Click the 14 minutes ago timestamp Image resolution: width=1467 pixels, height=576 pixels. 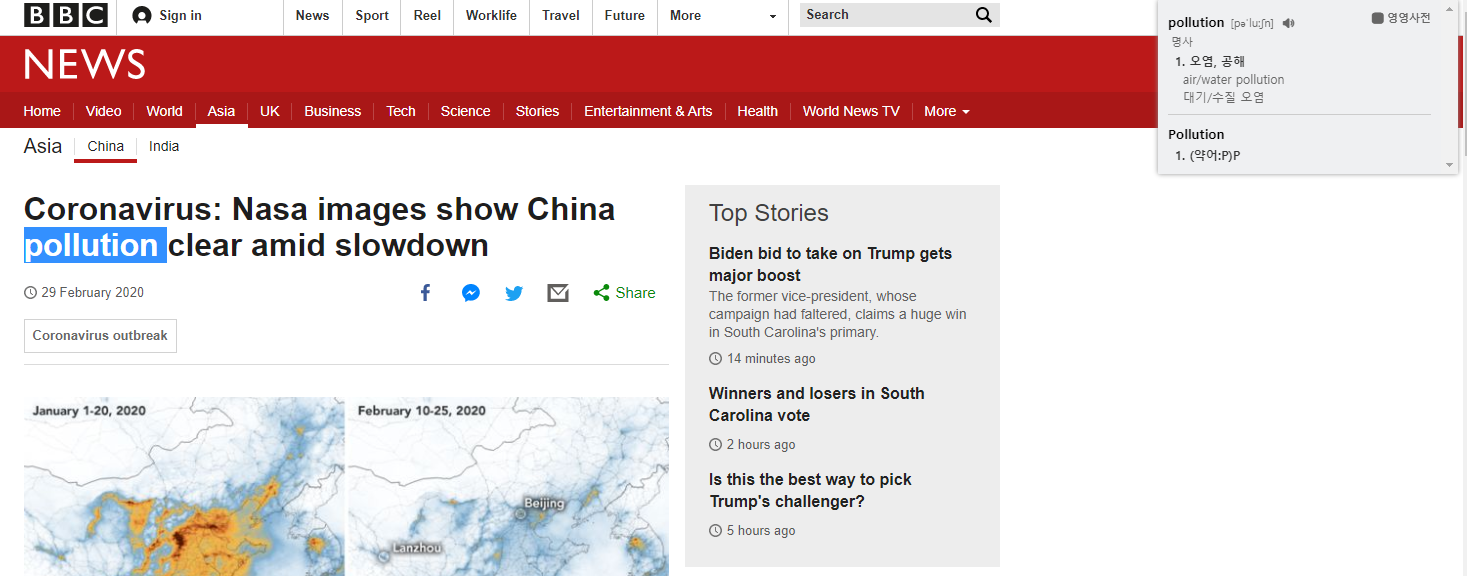click(x=771, y=359)
